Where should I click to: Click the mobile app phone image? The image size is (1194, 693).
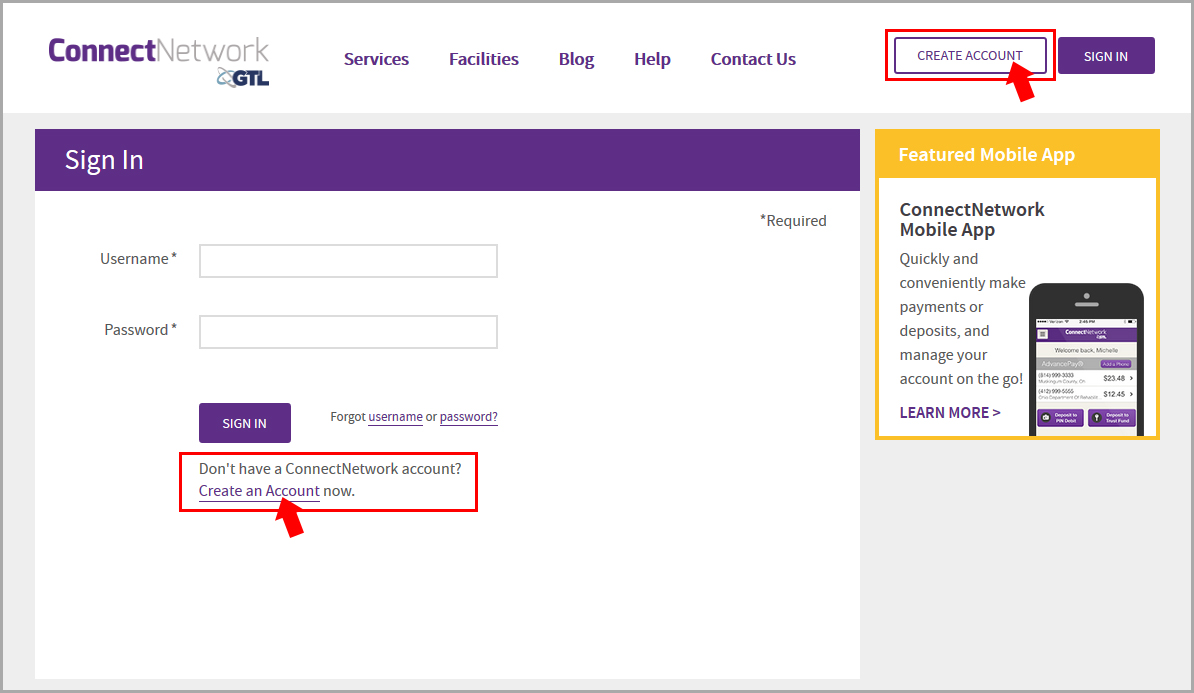tap(1086, 359)
